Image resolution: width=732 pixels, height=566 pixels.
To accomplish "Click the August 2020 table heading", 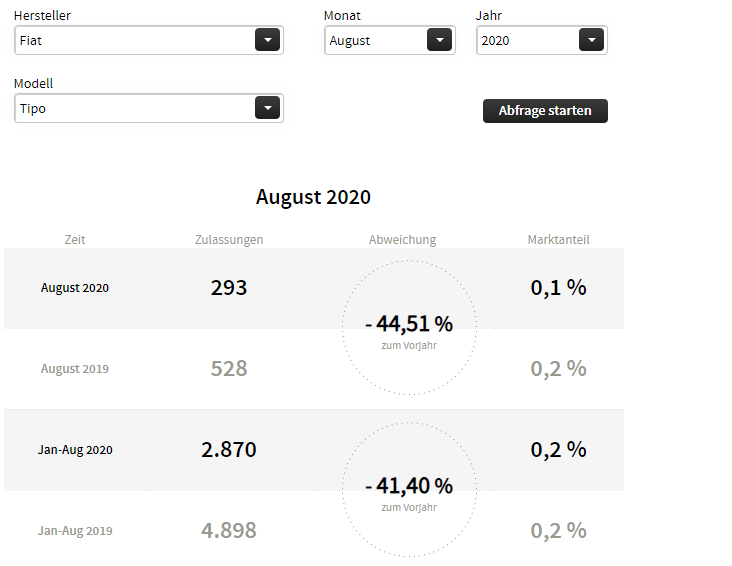I will point(313,197).
